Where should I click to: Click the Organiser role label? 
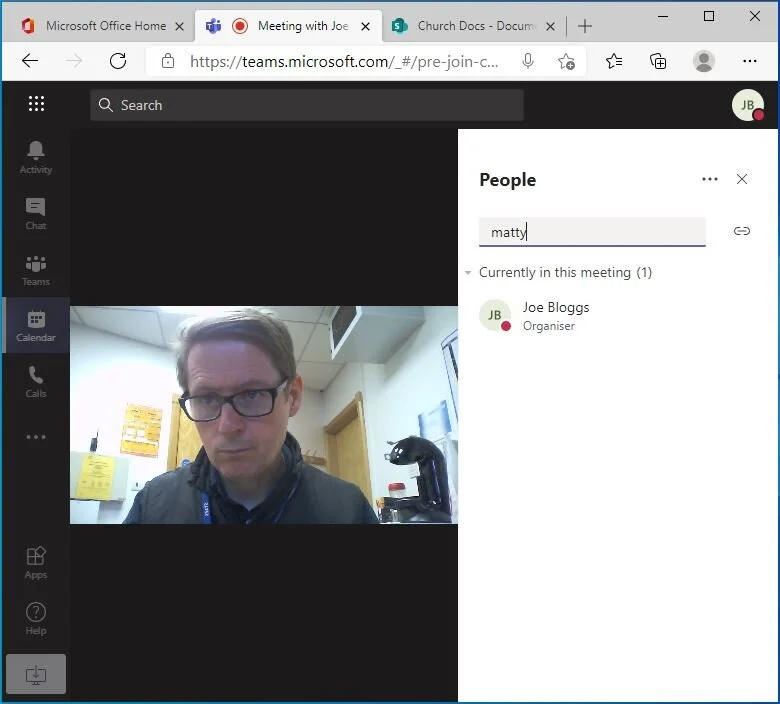pyautogui.click(x=549, y=326)
